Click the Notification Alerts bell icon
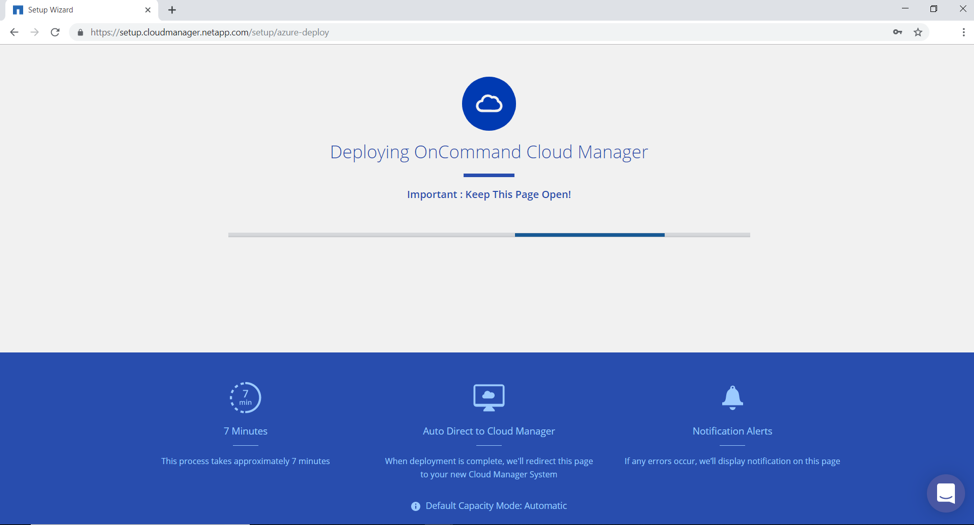 point(732,397)
